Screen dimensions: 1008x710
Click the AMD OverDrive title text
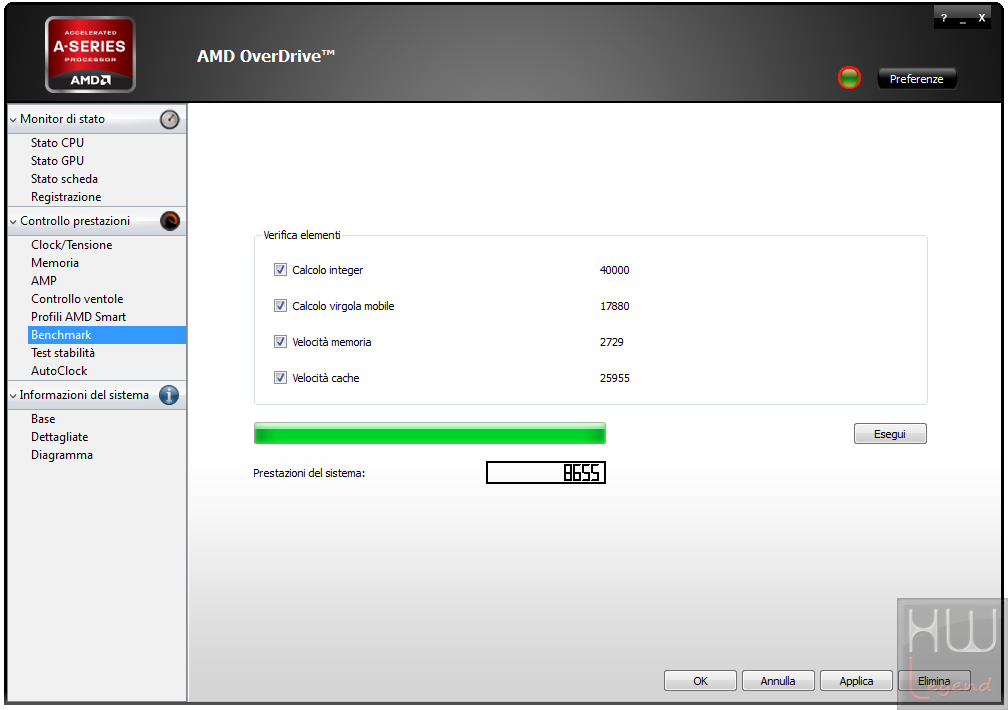click(266, 57)
